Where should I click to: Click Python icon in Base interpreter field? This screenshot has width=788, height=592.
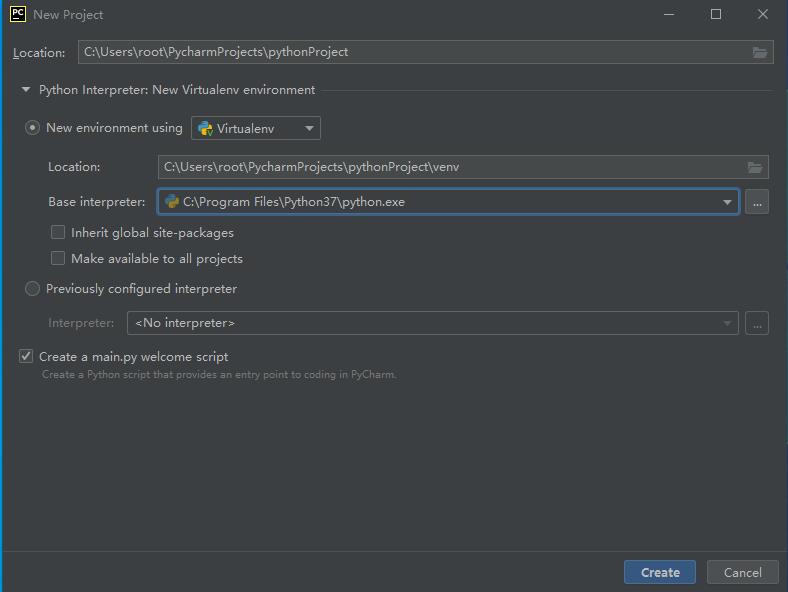[x=172, y=202]
